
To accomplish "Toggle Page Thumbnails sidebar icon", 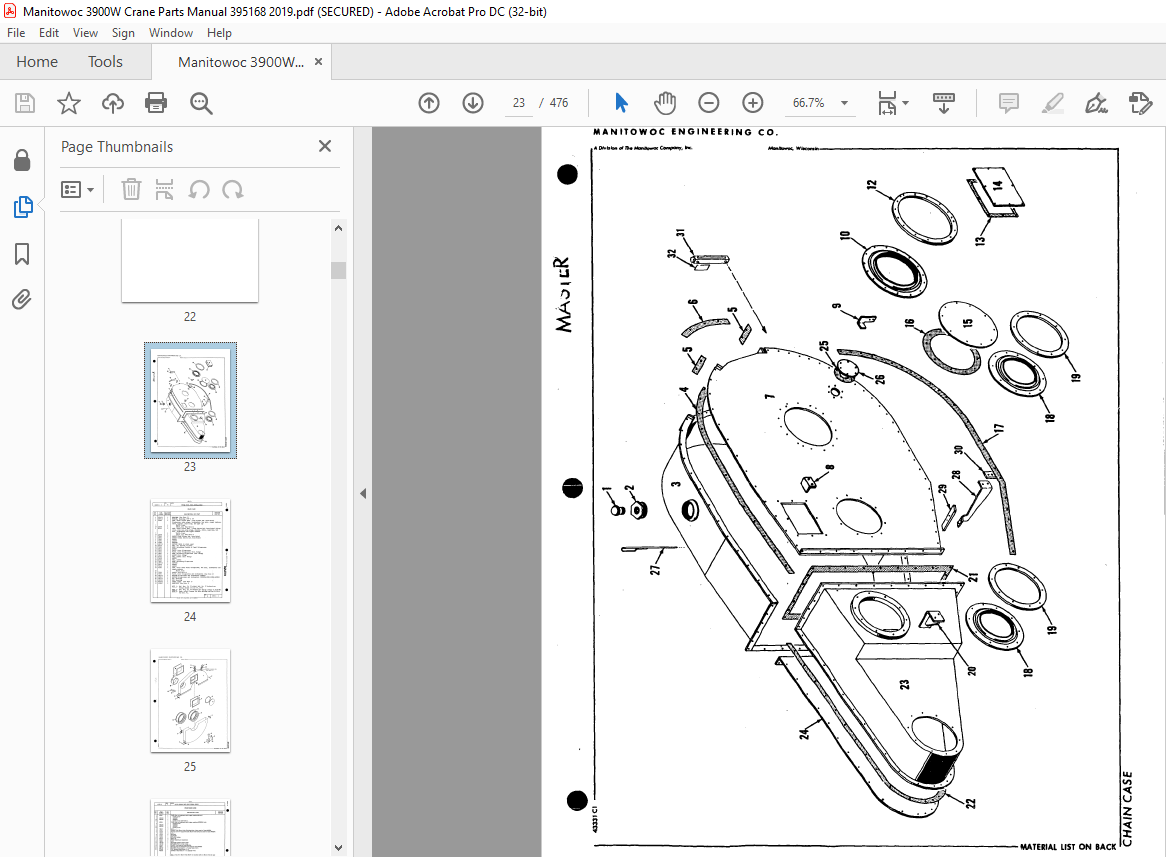I will (x=23, y=207).
